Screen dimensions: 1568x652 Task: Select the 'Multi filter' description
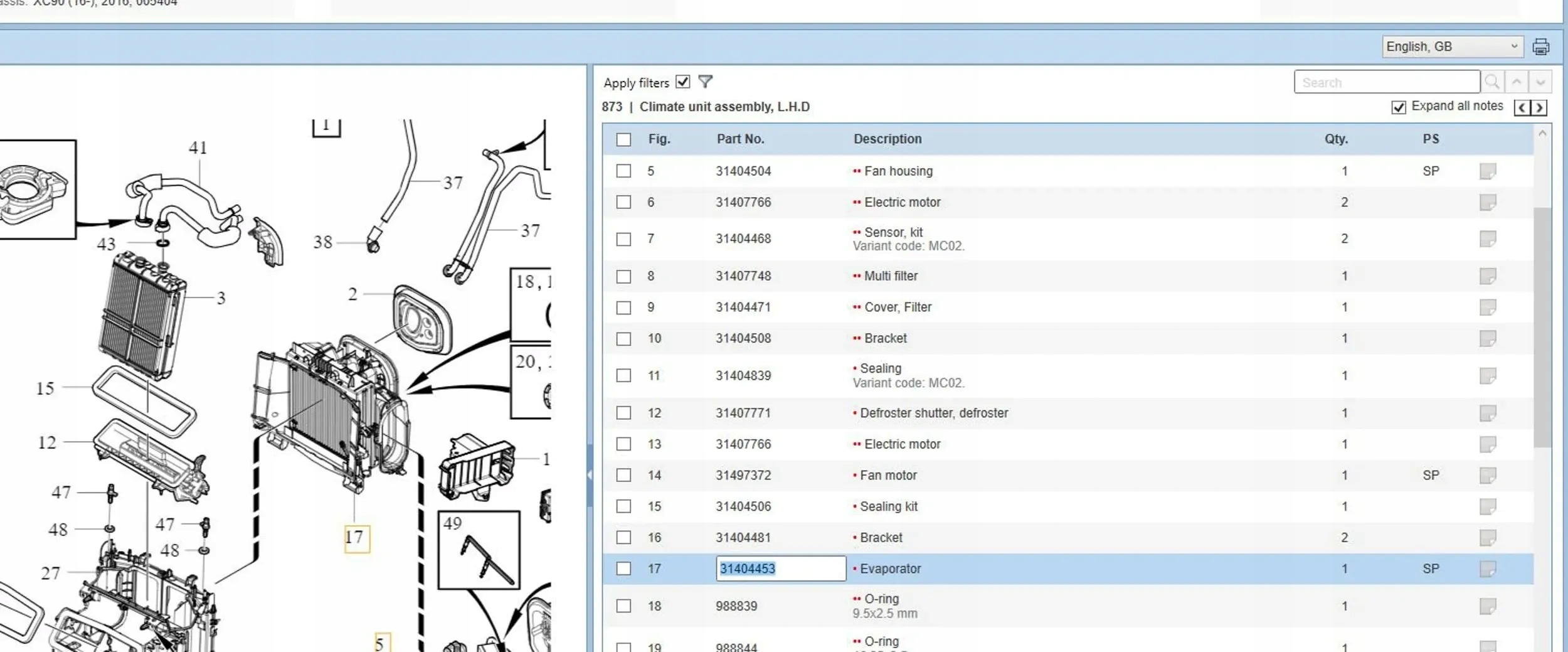(891, 275)
